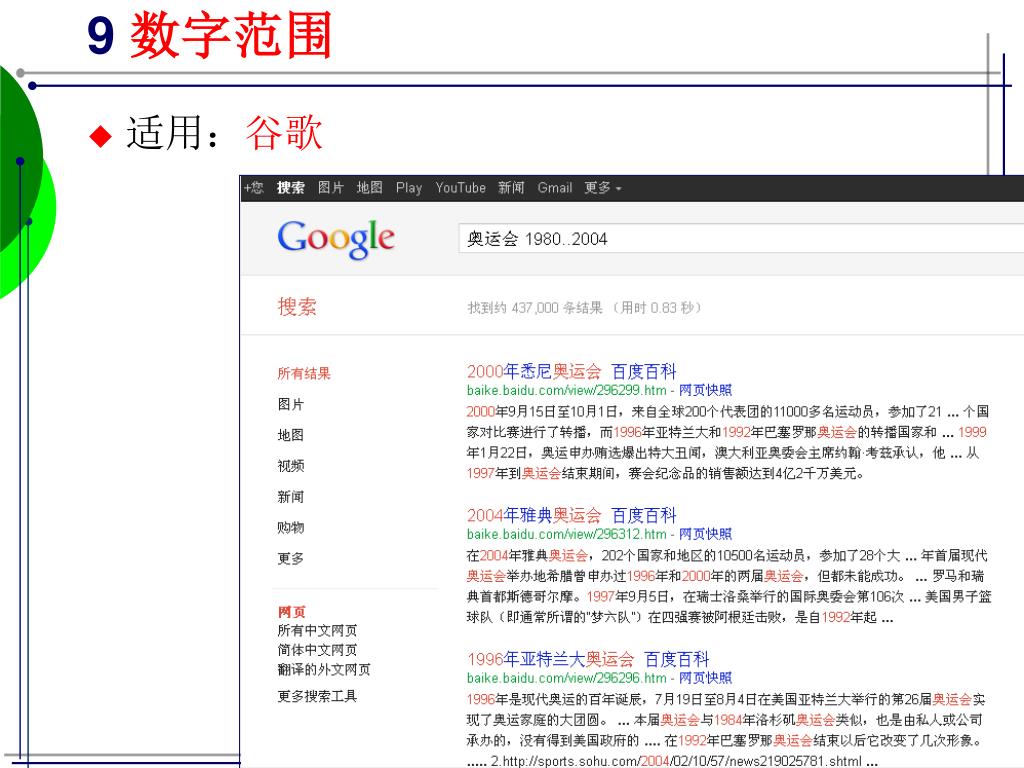1024x768 pixels.
Task: Open result 2000年悉尼奥运会 百度百科
Action: 571,372
